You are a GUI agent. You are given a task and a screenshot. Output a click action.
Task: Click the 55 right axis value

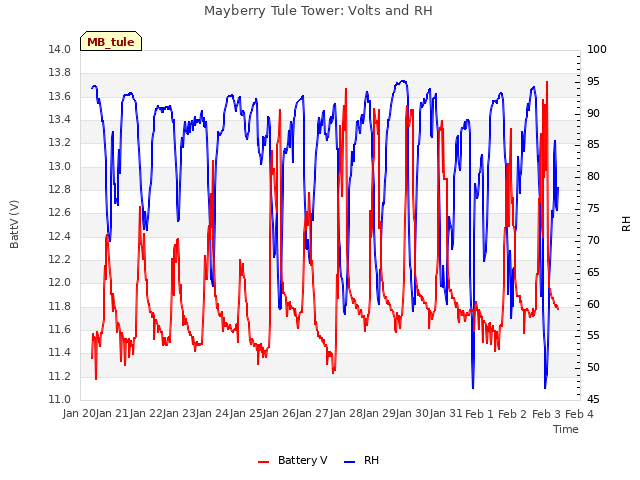(x=593, y=336)
